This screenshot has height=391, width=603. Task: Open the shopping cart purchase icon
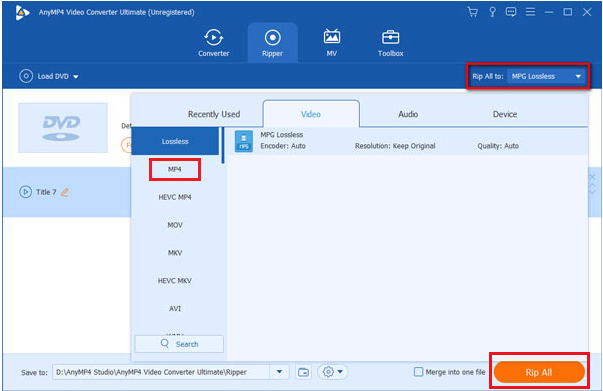point(473,12)
